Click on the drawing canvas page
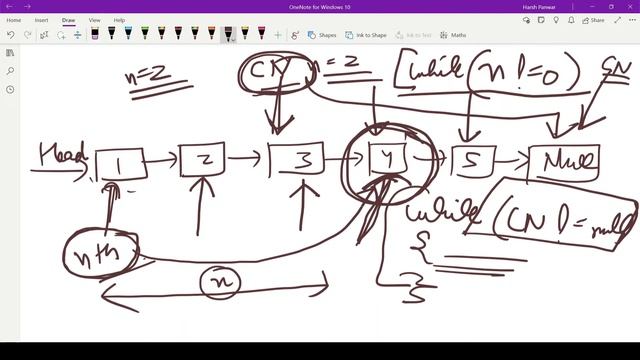The width and height of the screenshot is (640, 360). 330,193
